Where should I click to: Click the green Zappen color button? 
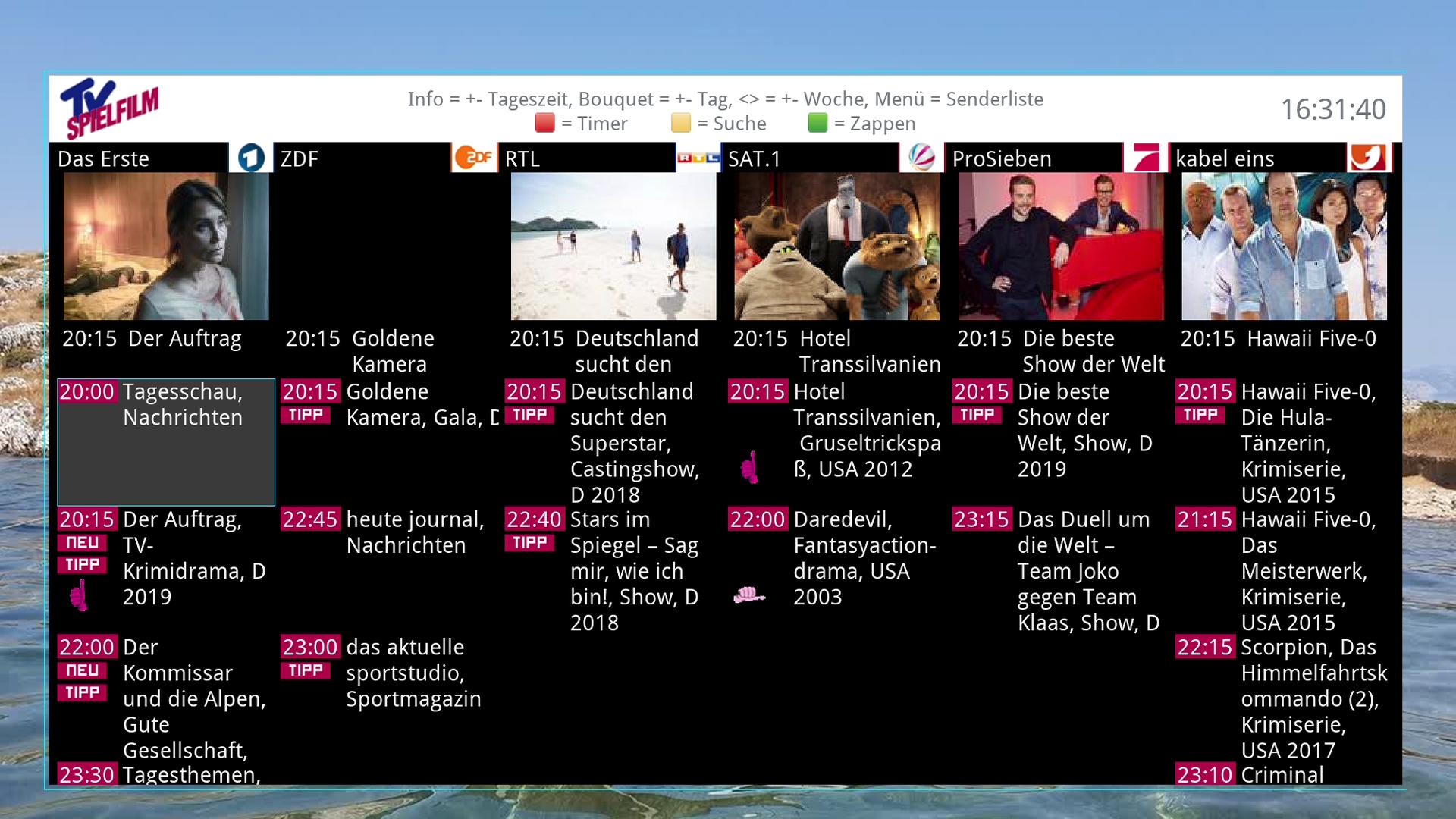click(x=817, y=123)
